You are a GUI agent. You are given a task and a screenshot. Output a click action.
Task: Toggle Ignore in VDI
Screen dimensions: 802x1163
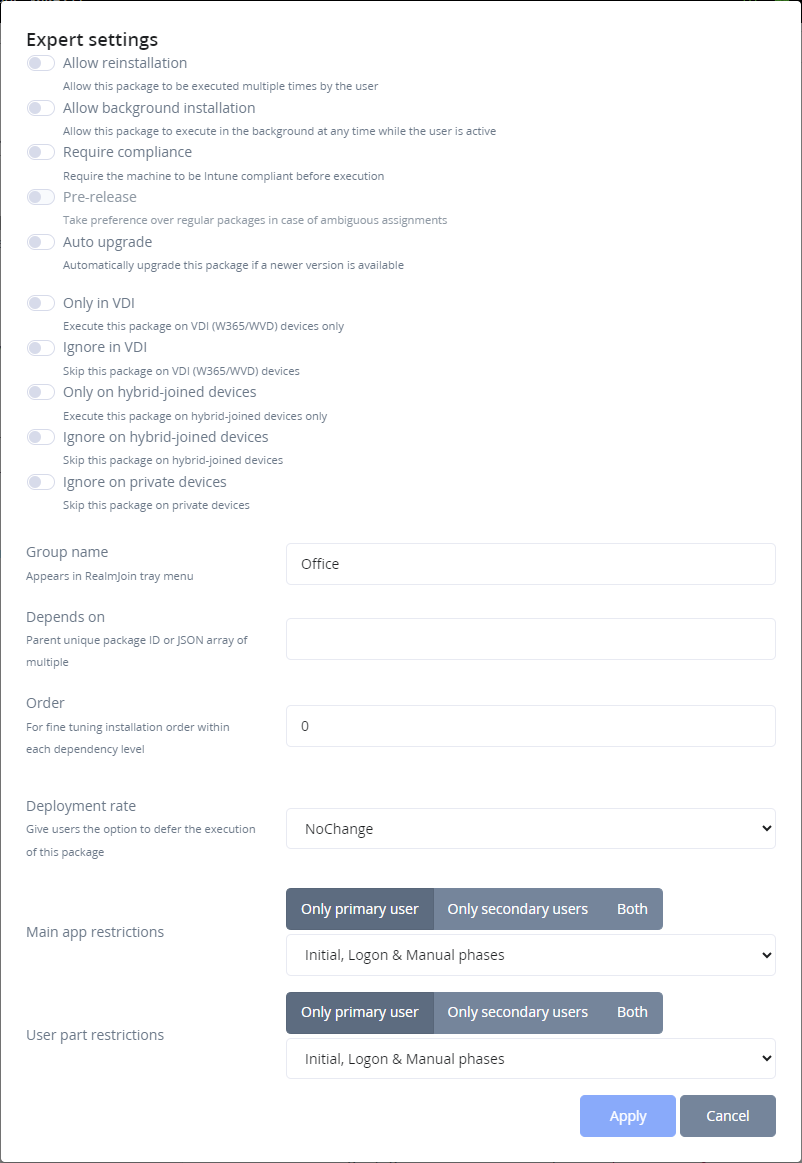click(41, 347)
